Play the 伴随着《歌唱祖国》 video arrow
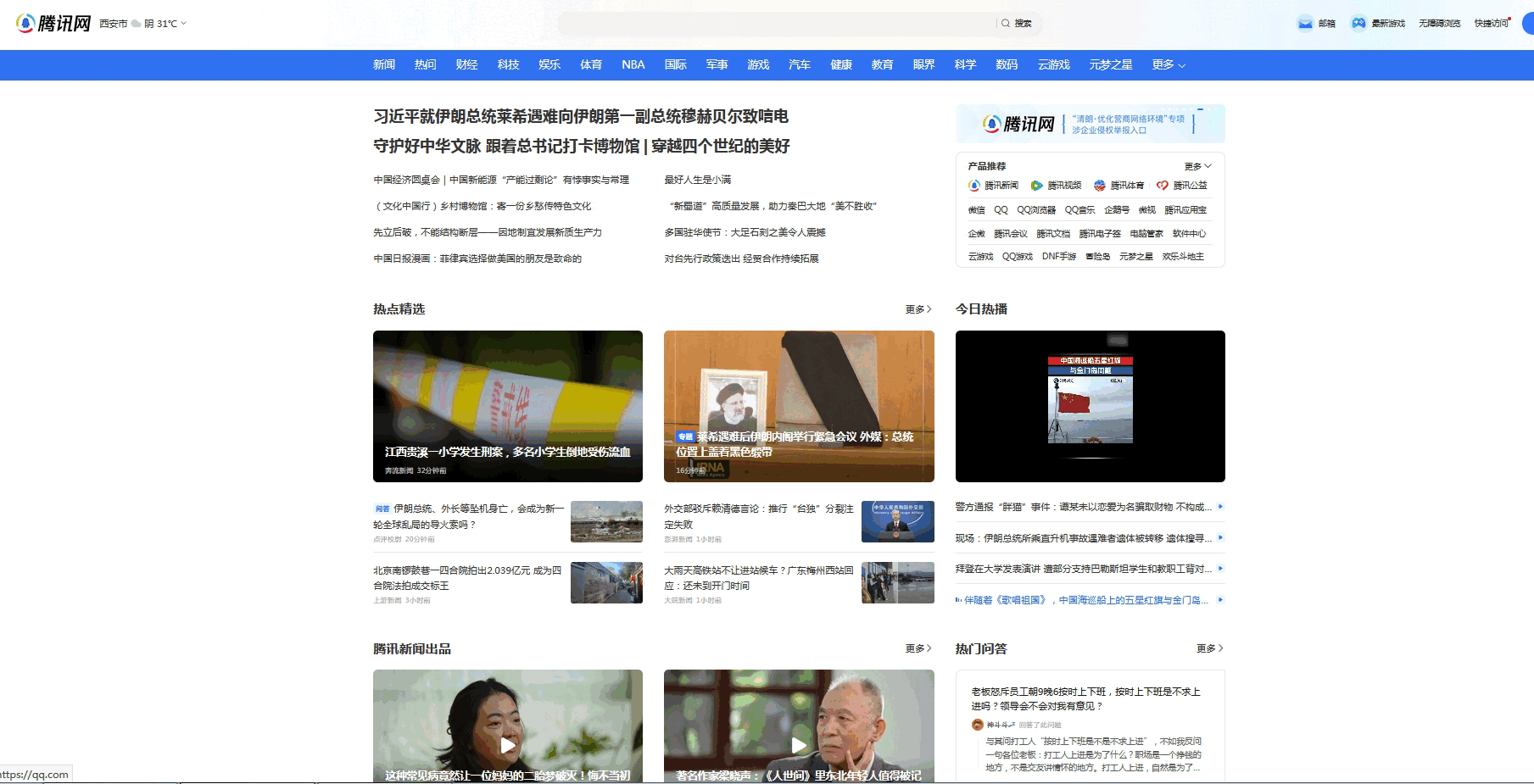Screen dimensions: 1534x784 (x=1220, y=600)
